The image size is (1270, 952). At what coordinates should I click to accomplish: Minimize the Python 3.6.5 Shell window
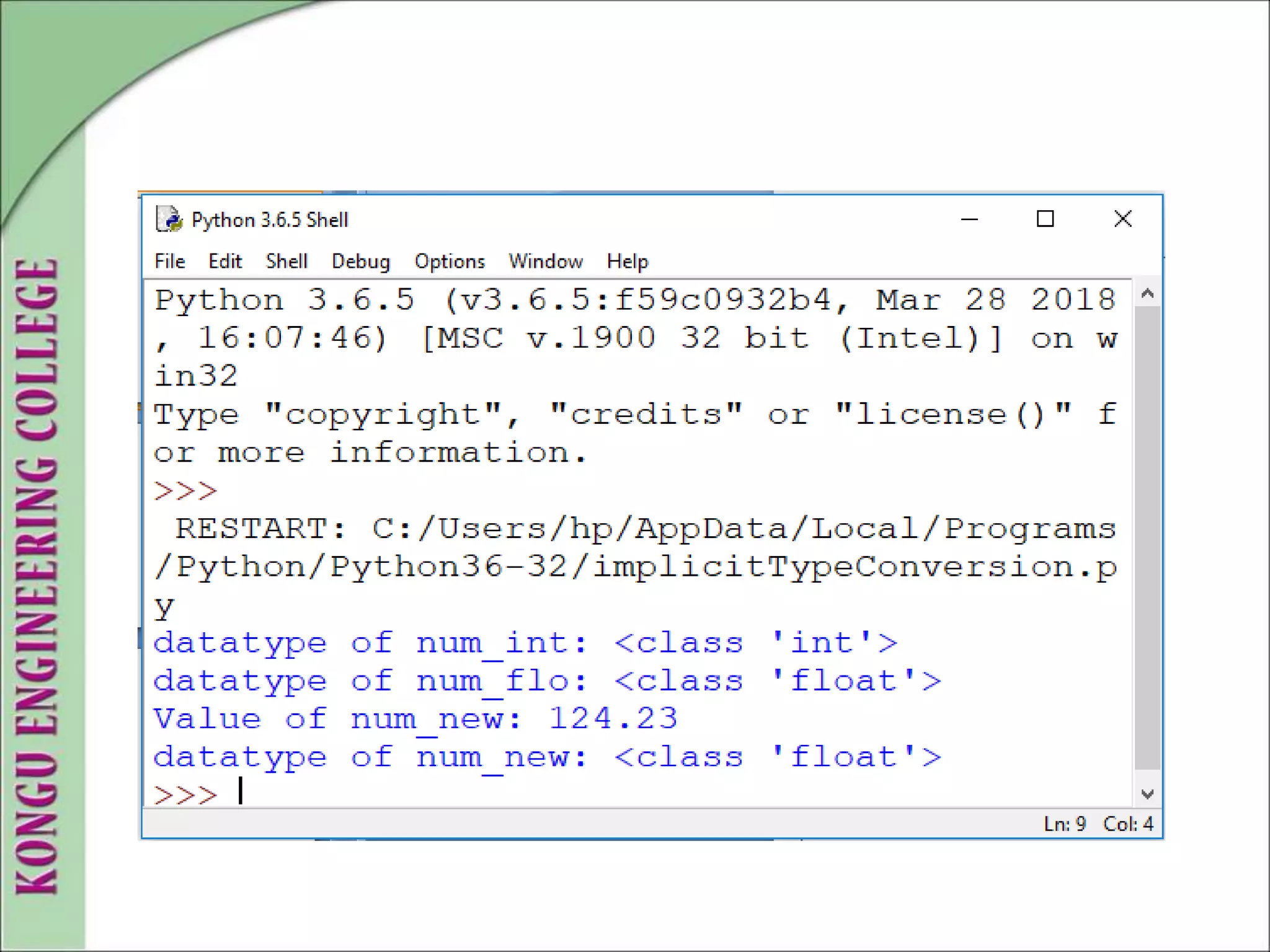(969, 219)
